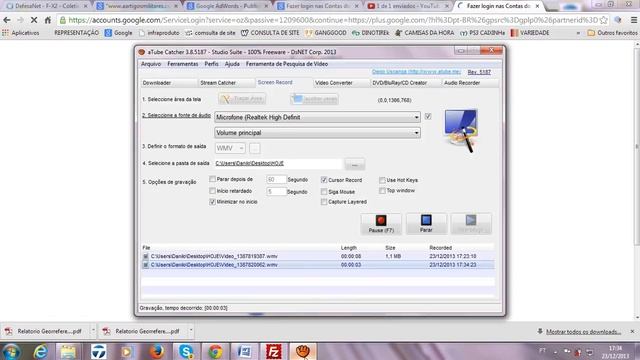The width and height of the screenshot is (640, 360).
Task: Open Windows Explorer folder in taskbar
Action: [x=69, y=351]
